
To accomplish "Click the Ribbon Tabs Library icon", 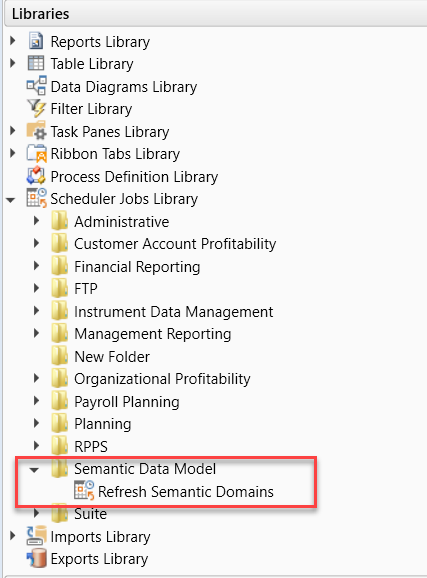I will click(37, 153).
